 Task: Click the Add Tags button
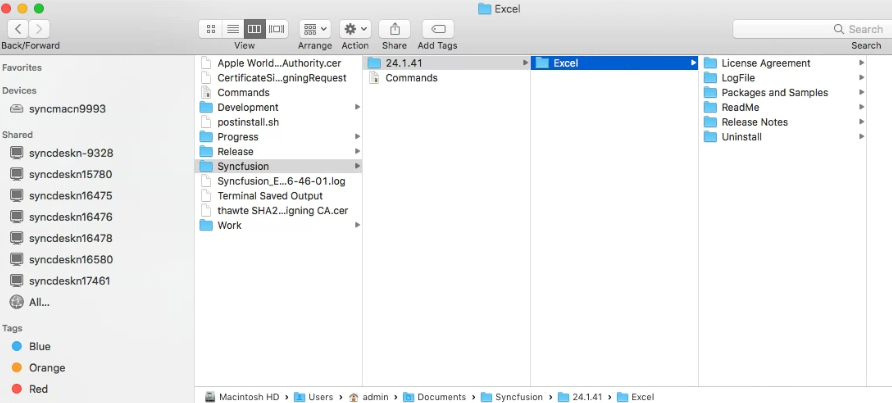[x=437, y=29]
